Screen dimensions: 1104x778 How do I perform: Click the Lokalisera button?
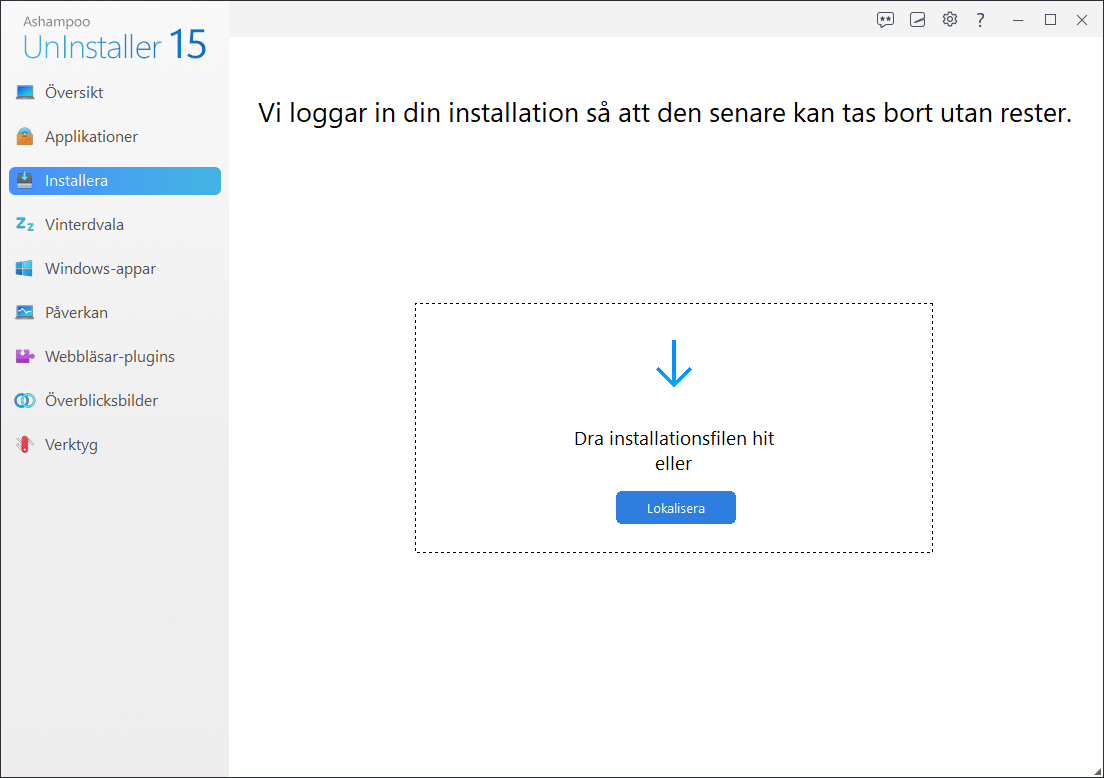676,508
